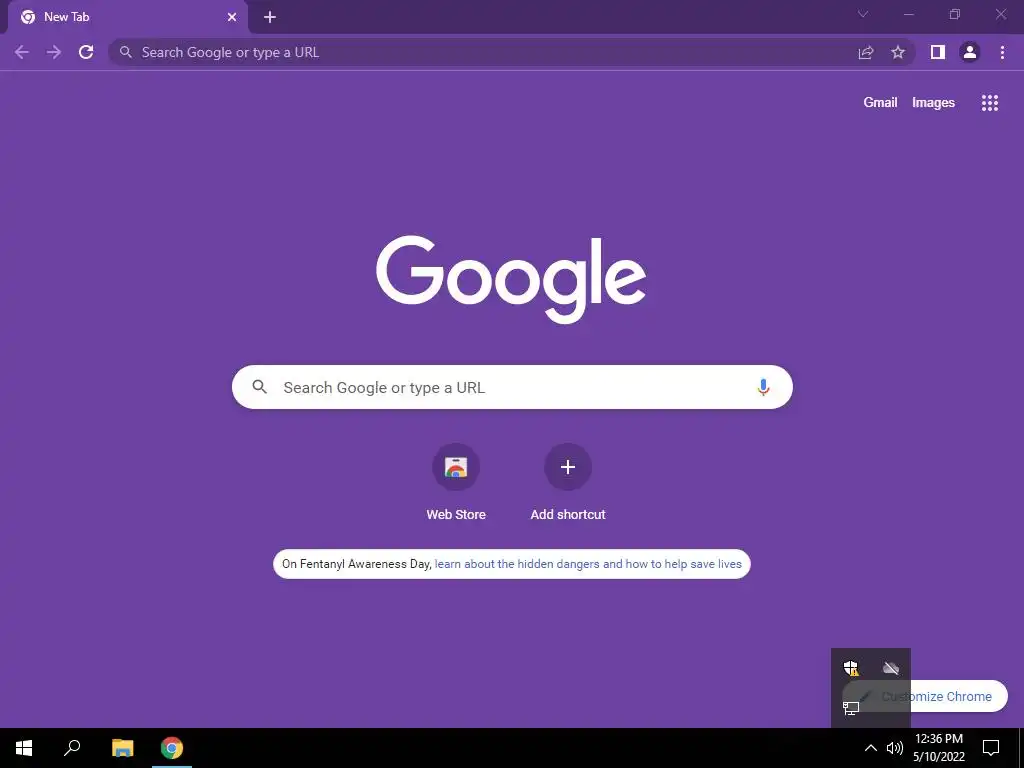Click the Fentanyl Awareness Day link

588,564
